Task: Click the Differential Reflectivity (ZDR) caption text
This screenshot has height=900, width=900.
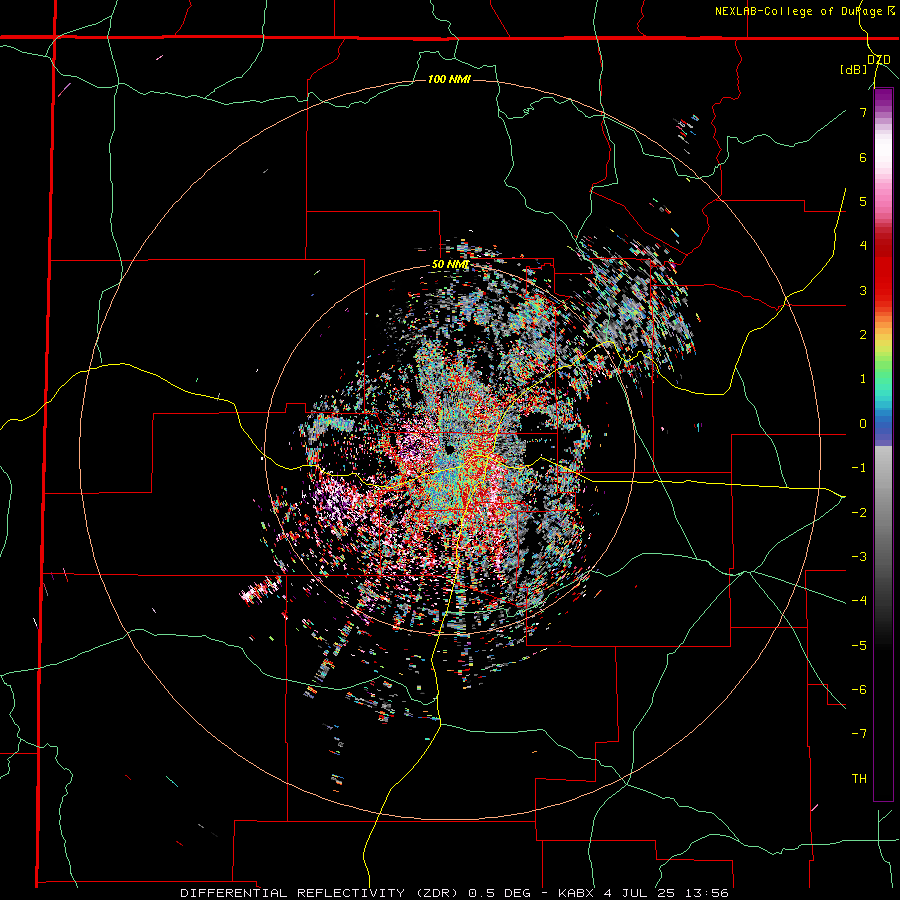Action: tap(454, 893)
